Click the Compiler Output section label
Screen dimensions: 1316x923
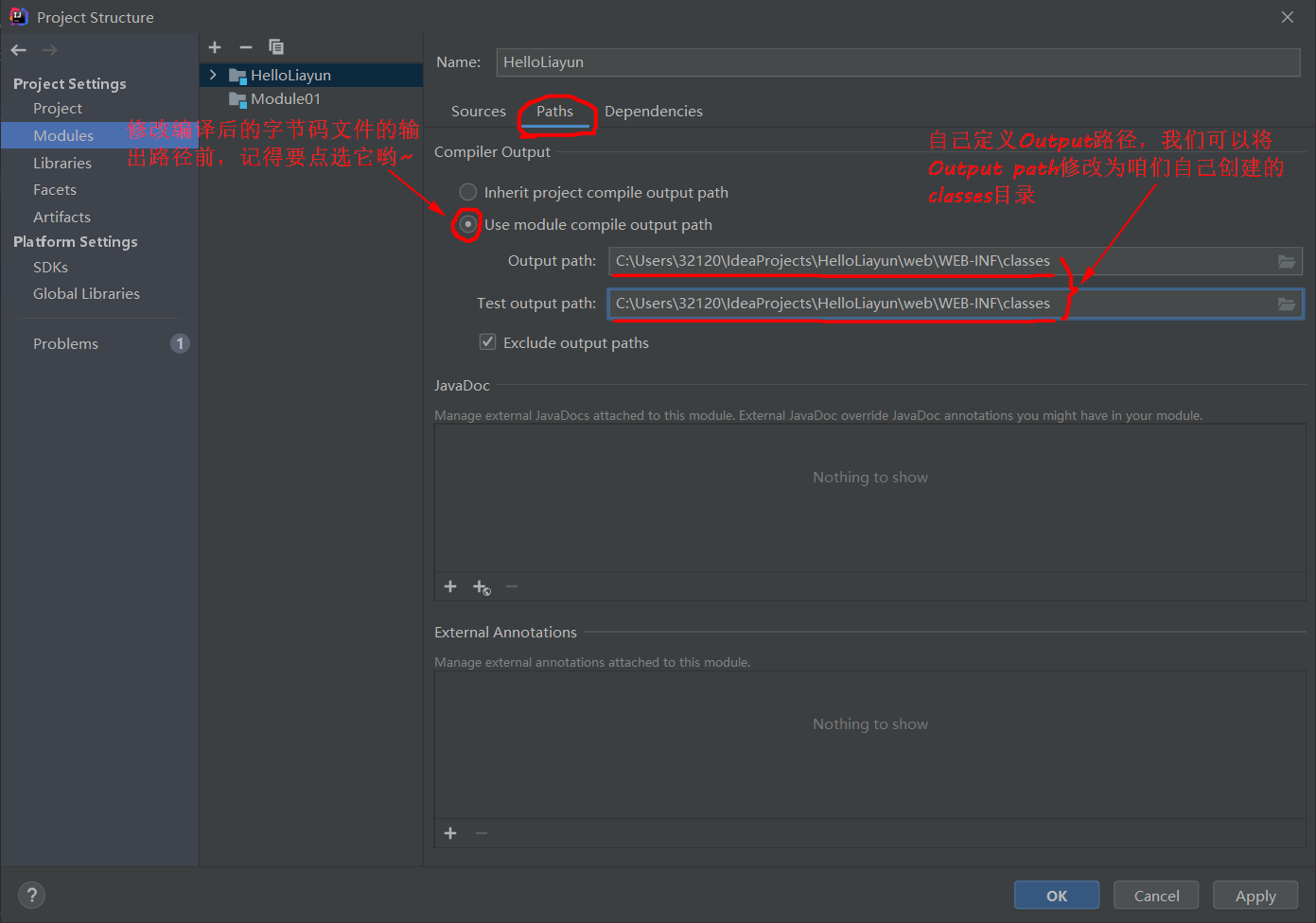click(x=492, y=152)
